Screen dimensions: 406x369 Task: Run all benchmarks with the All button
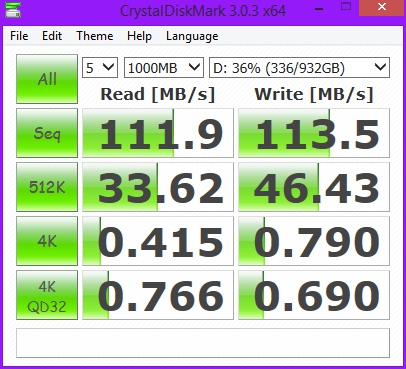click(47, 79)
